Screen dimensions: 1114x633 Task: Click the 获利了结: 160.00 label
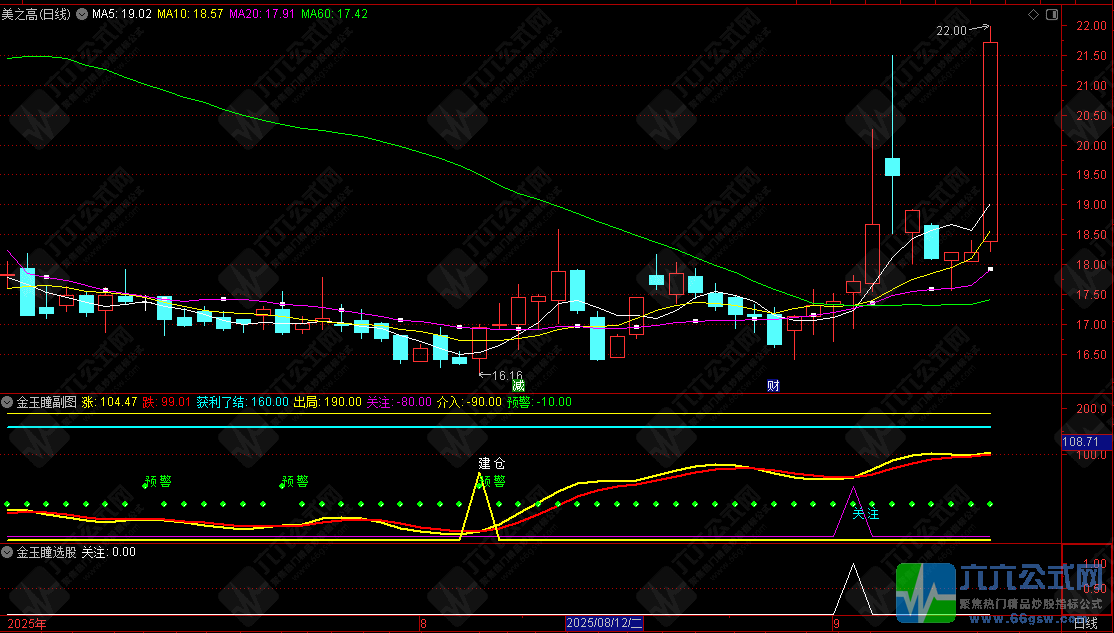click(242, 402)
